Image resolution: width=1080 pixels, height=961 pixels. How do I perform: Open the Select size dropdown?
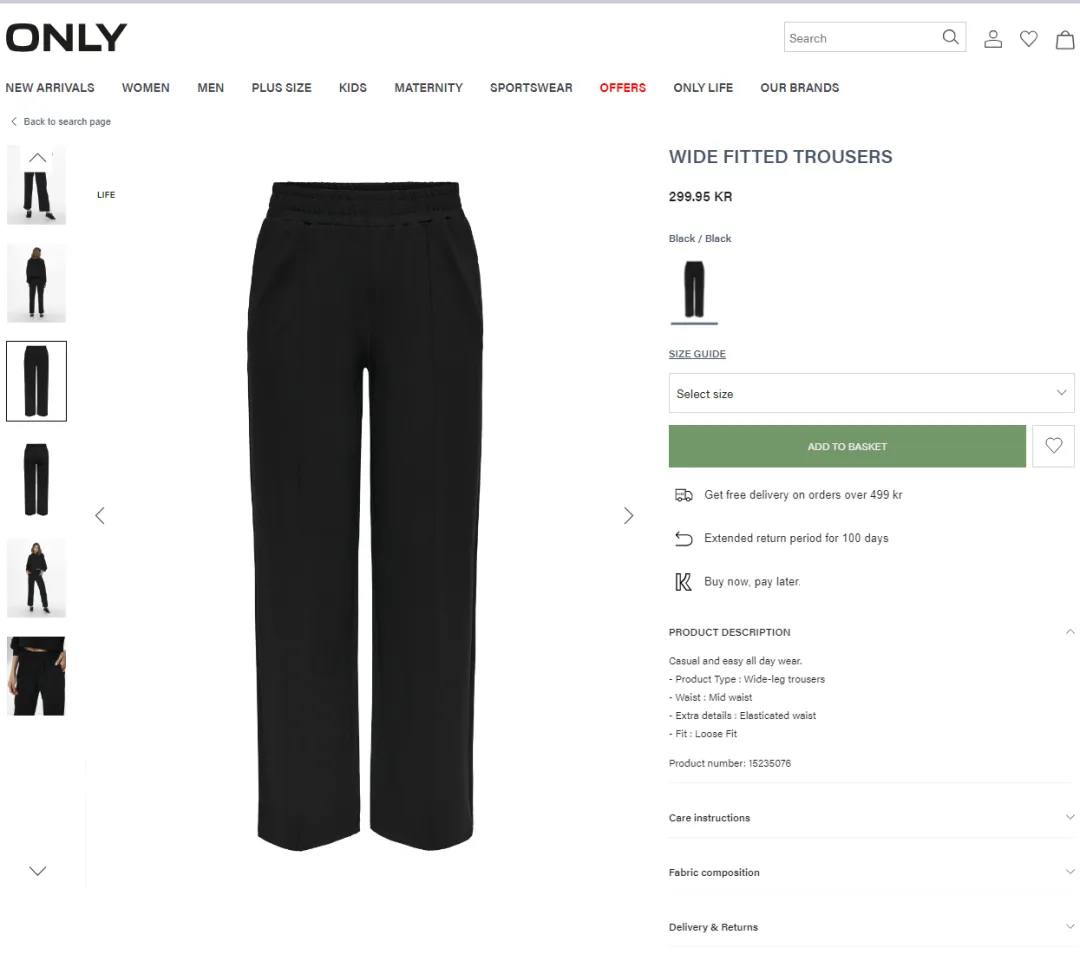[x=871, y=393]
